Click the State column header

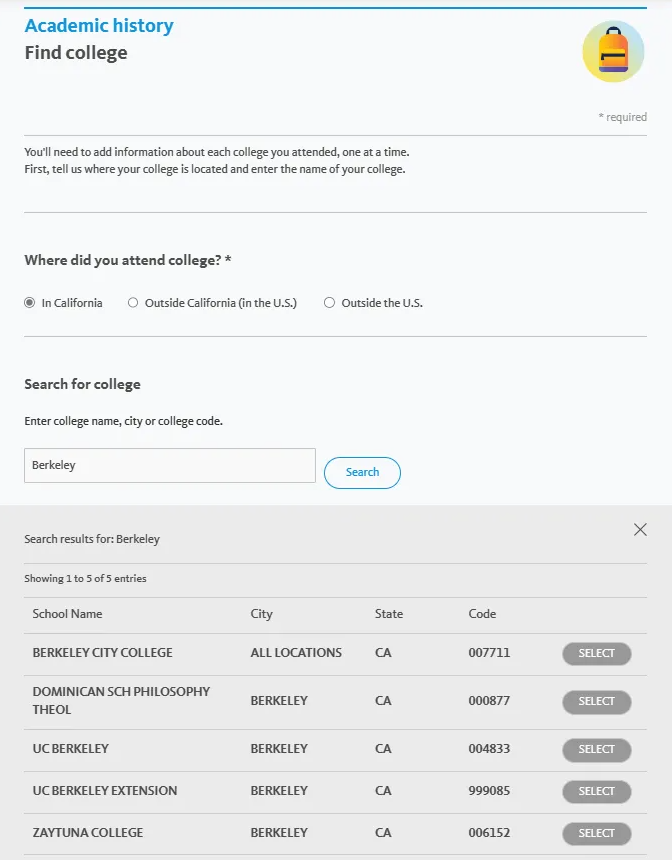(x=389, y=614)
